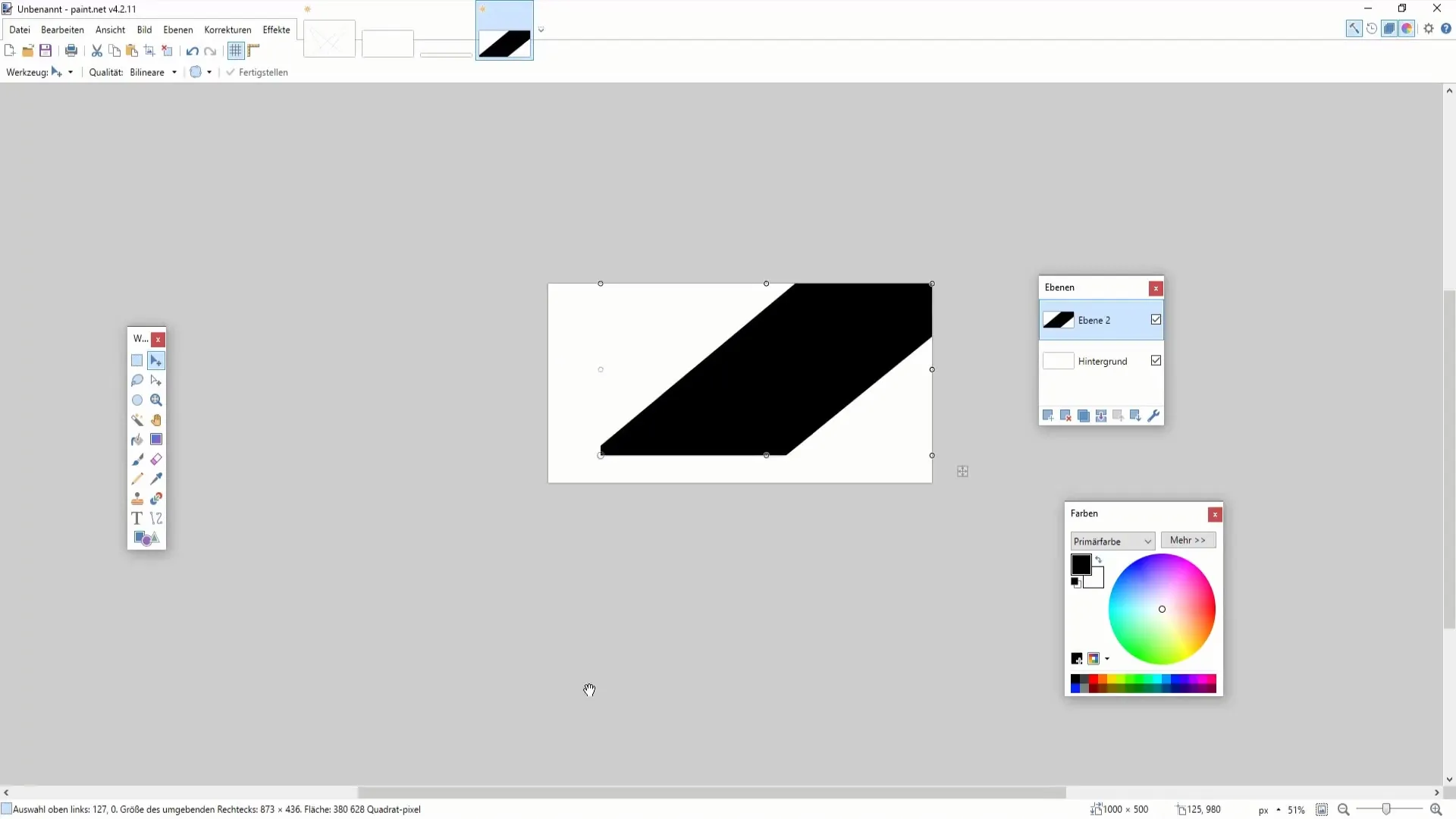Select the Clone Stamp tool
Viewport: 1456px width, 819px height.
(x=137, y=499)
